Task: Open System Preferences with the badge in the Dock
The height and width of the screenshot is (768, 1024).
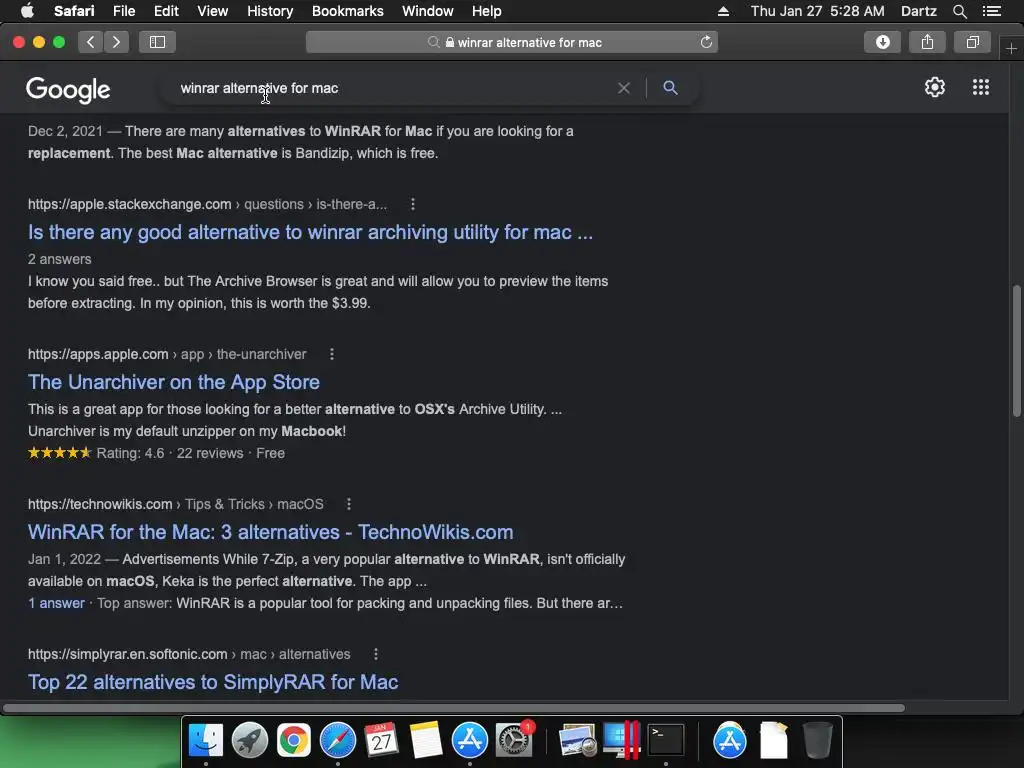Action: [x=514, y=741]
